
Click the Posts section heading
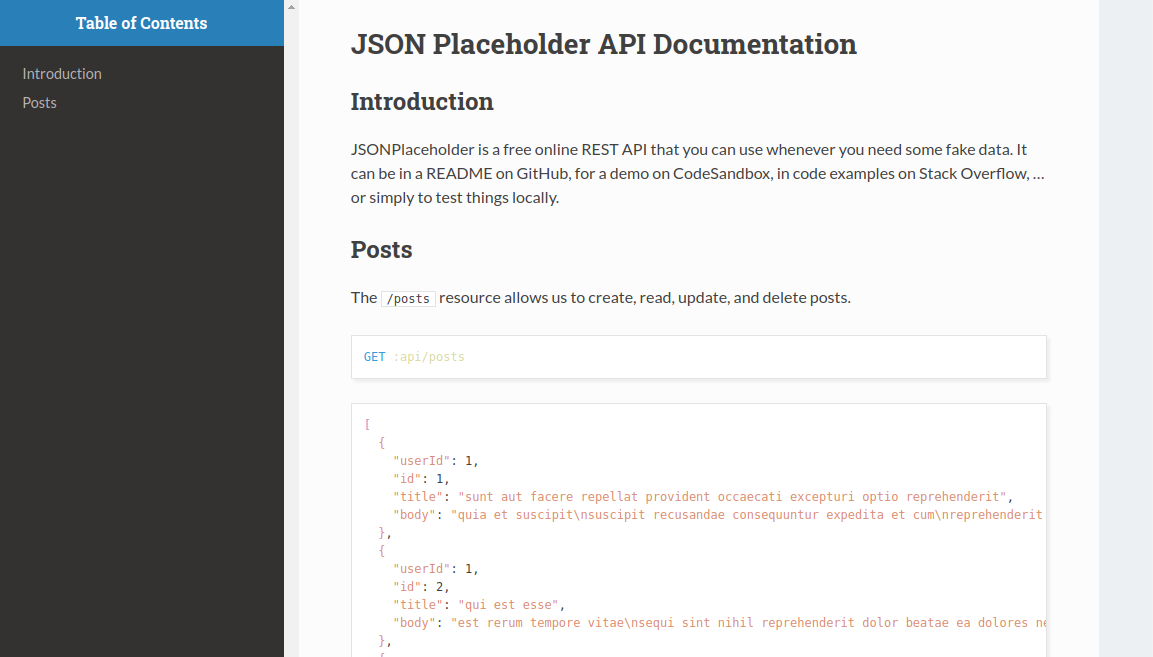tap(381, 250)
